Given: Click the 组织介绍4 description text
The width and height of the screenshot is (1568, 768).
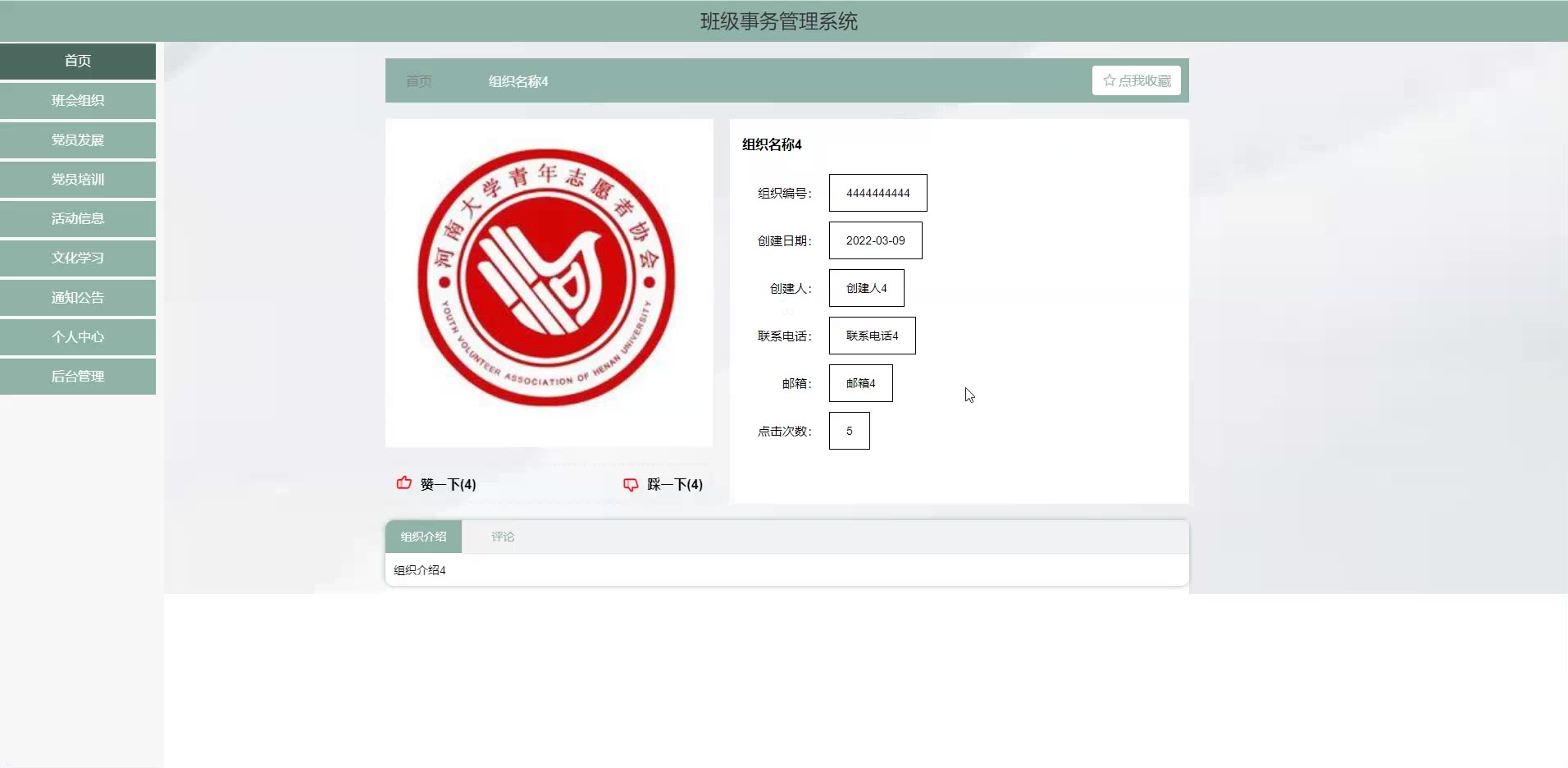Looking at the screenshot, I should click(x=420, y=570).
